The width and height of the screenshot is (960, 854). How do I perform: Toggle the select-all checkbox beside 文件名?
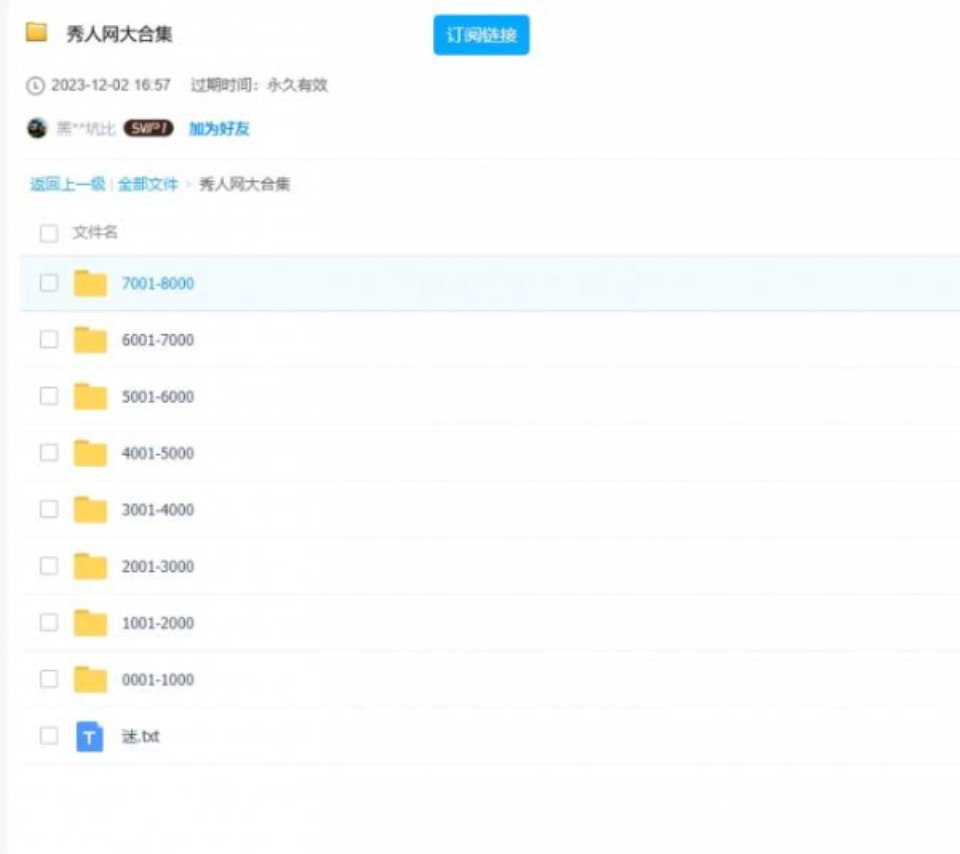(x=49, y=233)
